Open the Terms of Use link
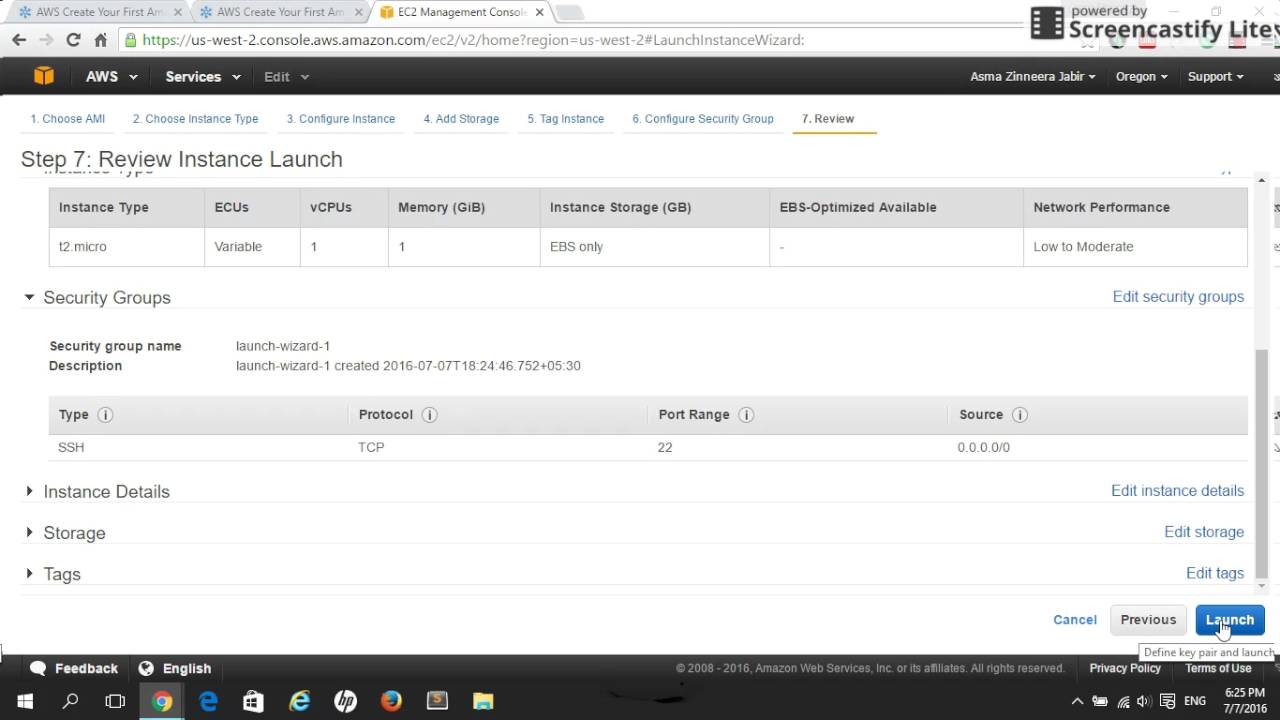 (1218, 668)
